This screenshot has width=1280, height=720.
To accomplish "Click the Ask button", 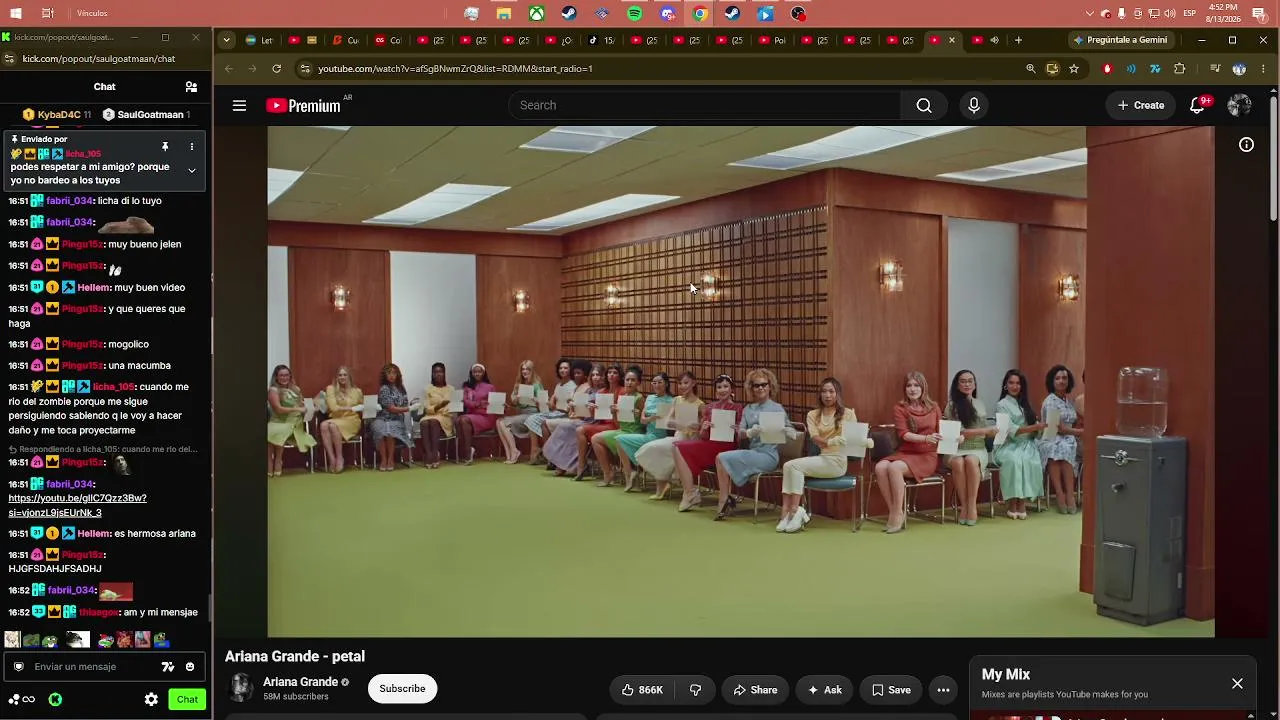I will click(825, 690).
